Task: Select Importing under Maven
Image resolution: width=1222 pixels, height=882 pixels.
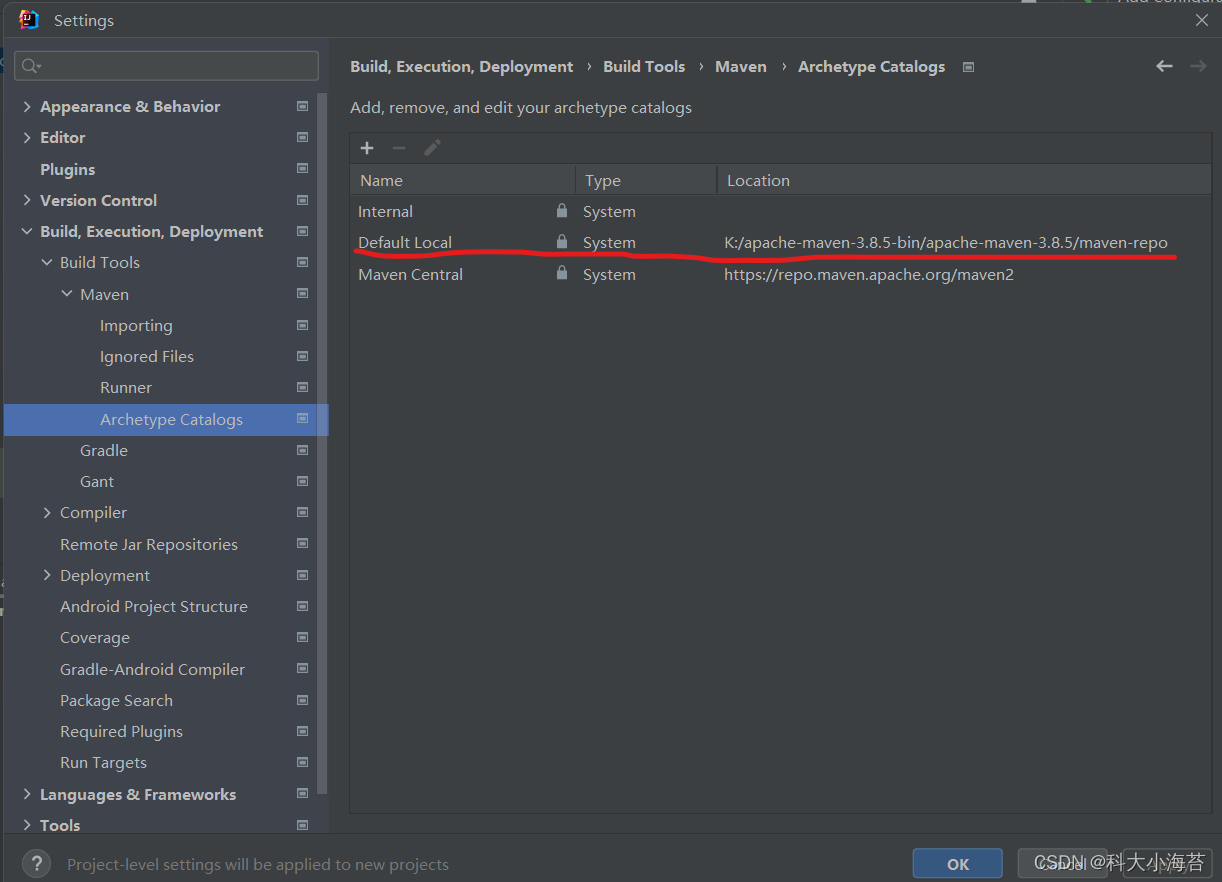Action: pyautogui.click(x=136, y=325)
